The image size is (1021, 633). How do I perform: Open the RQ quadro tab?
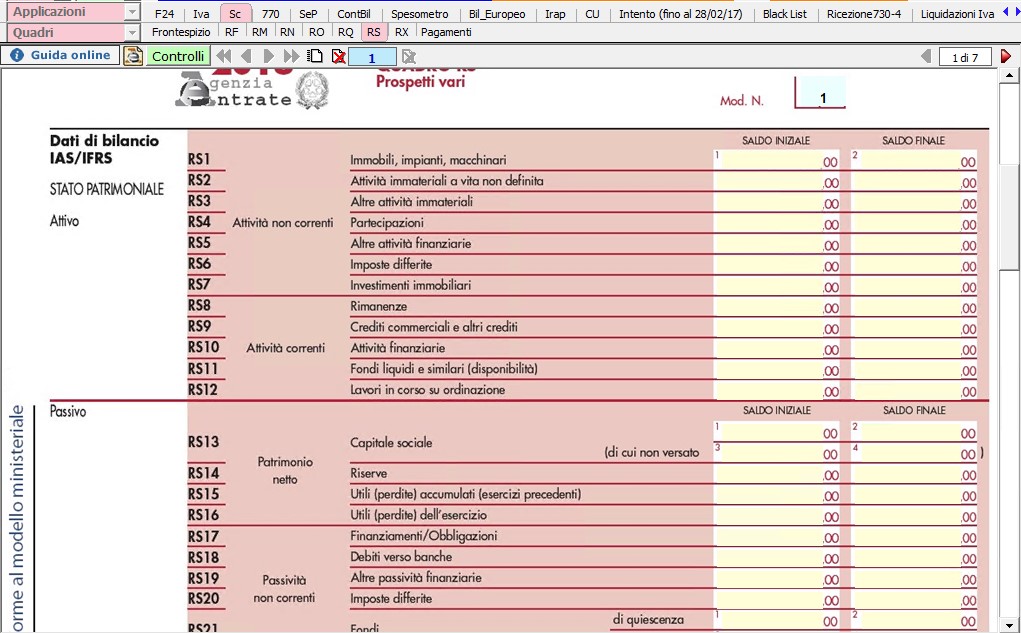point(346,32)
